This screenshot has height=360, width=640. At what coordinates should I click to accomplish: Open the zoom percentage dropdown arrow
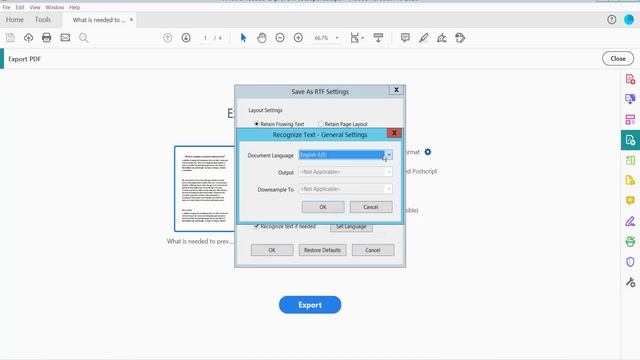tap(337, 38)
